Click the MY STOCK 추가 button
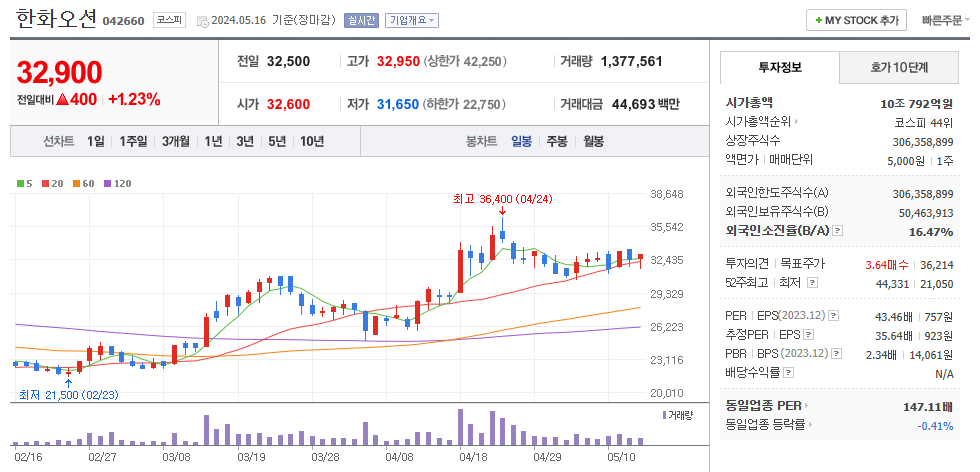Viewport: 980px width, 472px height. [x=856, y=20]
